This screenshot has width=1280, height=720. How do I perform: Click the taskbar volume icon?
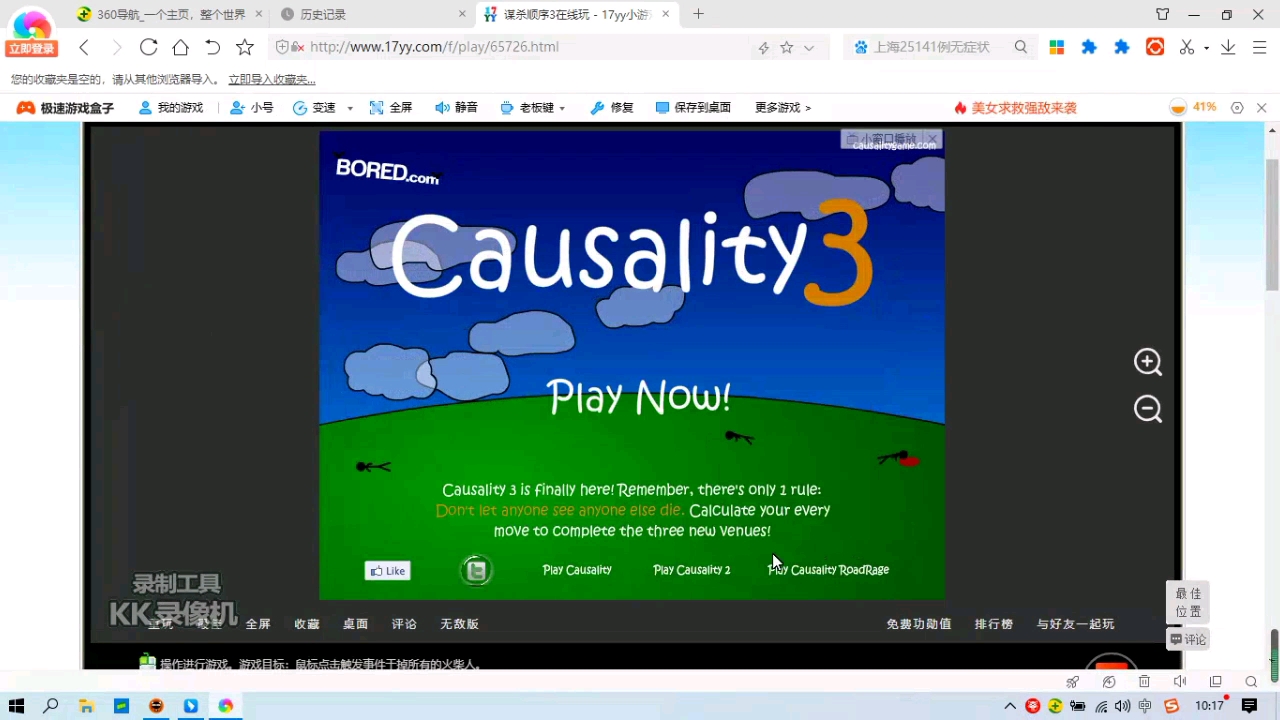(1122, 706)
